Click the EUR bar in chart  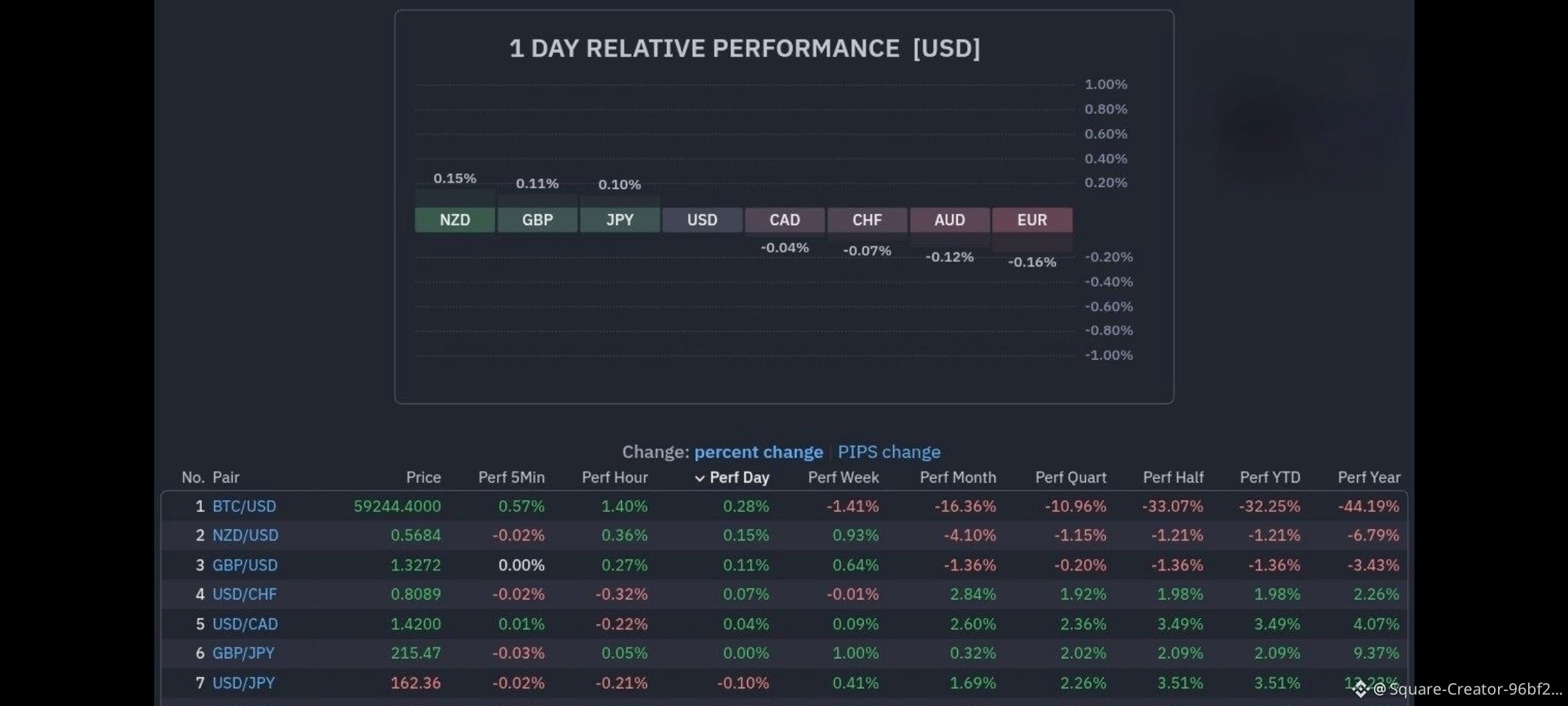(x=1032, y=220)
